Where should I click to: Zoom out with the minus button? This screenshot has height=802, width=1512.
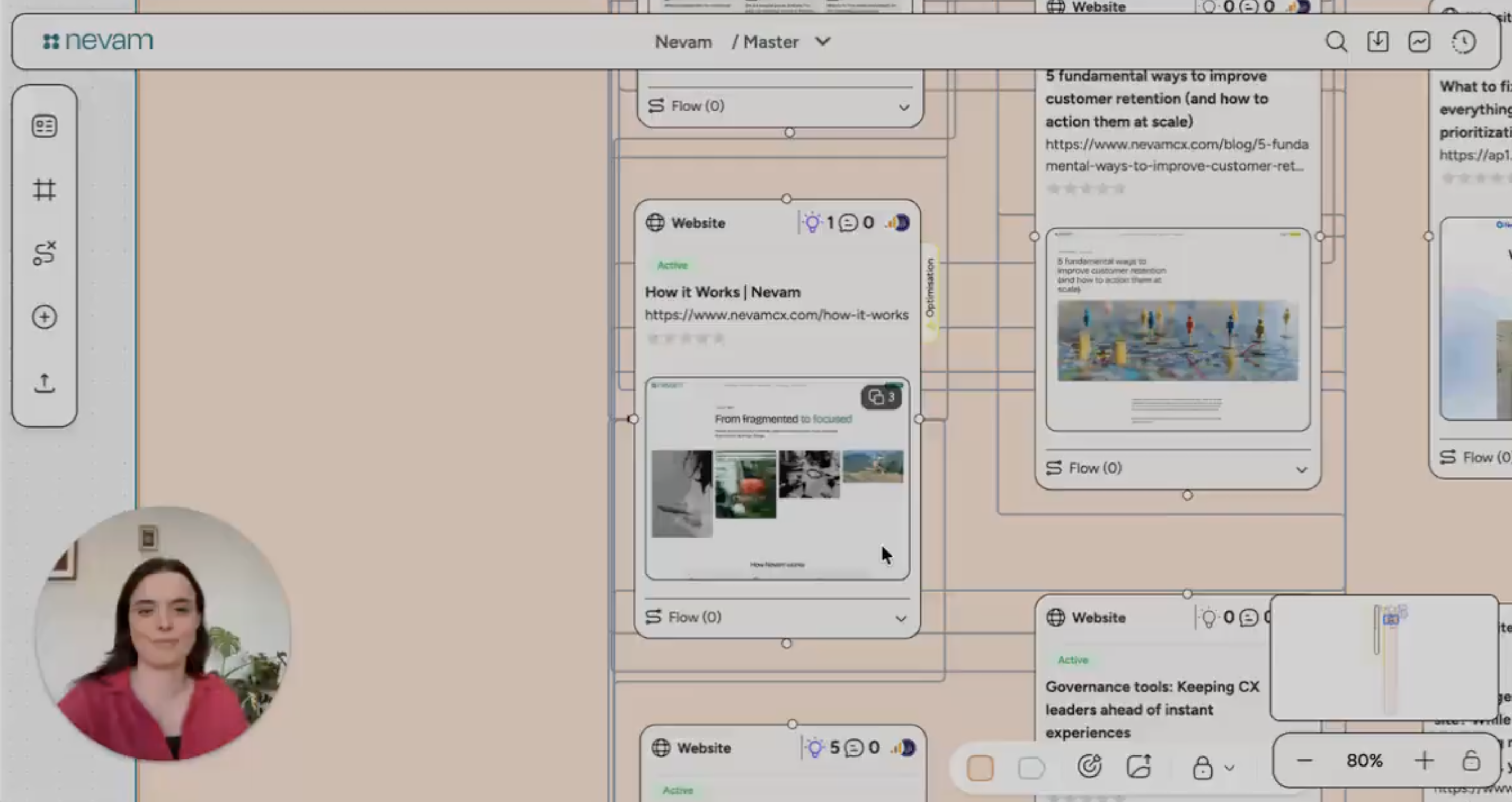[x=1304, y=761]
